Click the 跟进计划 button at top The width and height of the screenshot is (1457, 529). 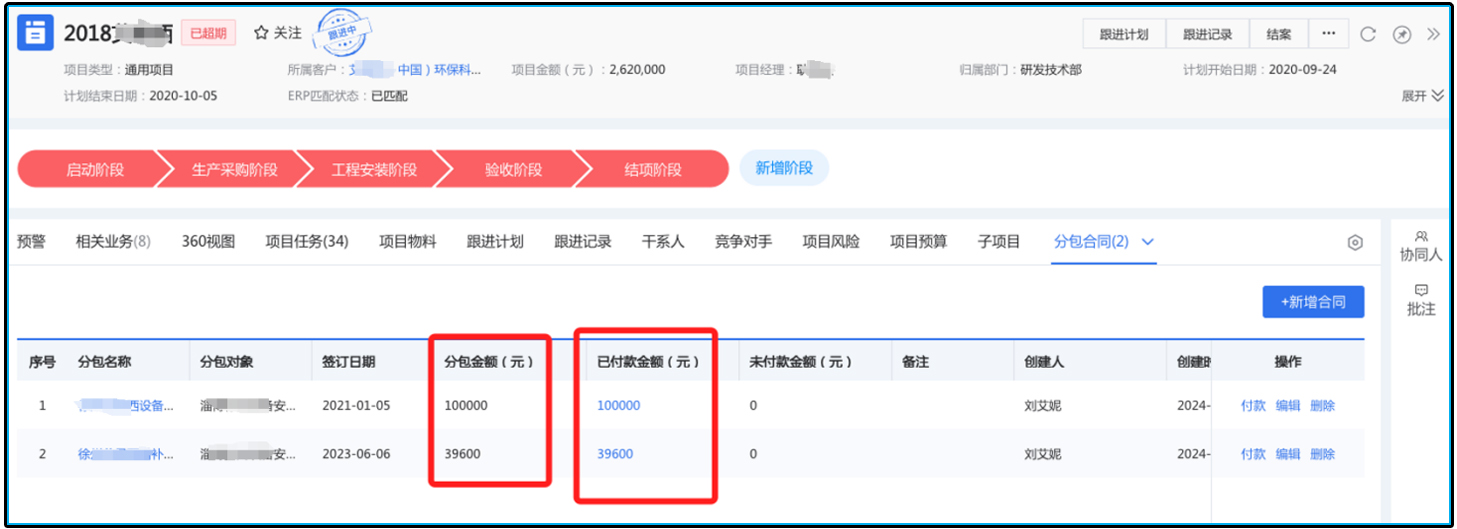tap(1124, 34)
